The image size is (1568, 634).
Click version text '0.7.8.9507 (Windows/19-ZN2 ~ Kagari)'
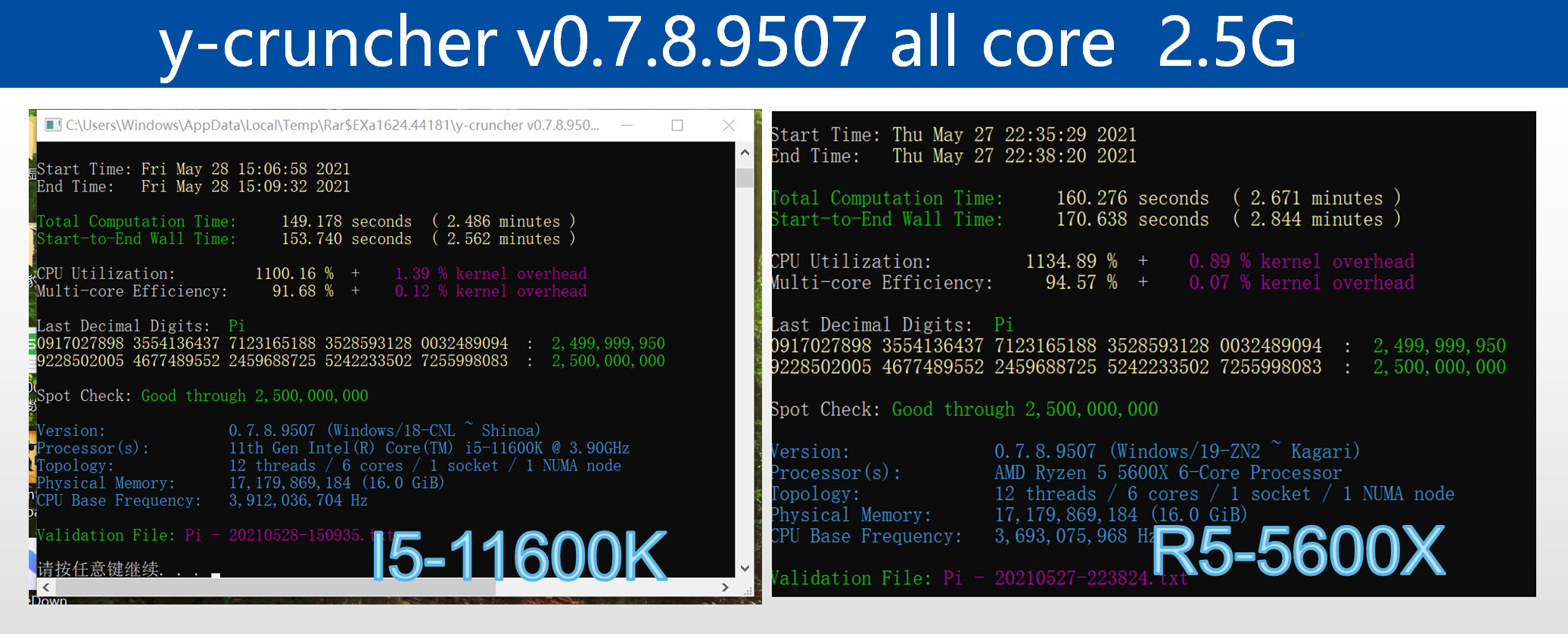tap(1178, 452)
